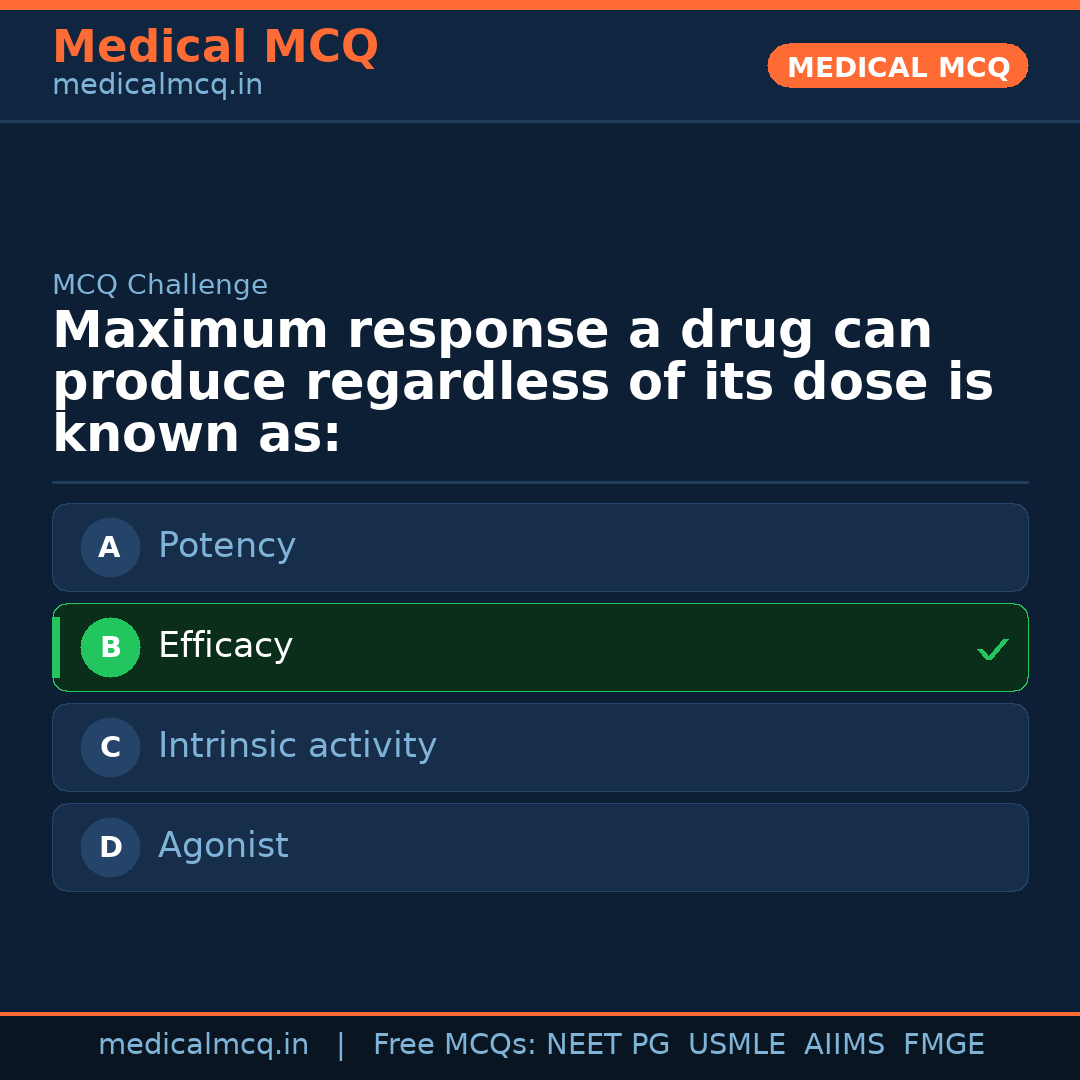The width and height of the screenshot is (1080, 1080).
Task: Click the letter D circle icon
Action: point(110,847)
